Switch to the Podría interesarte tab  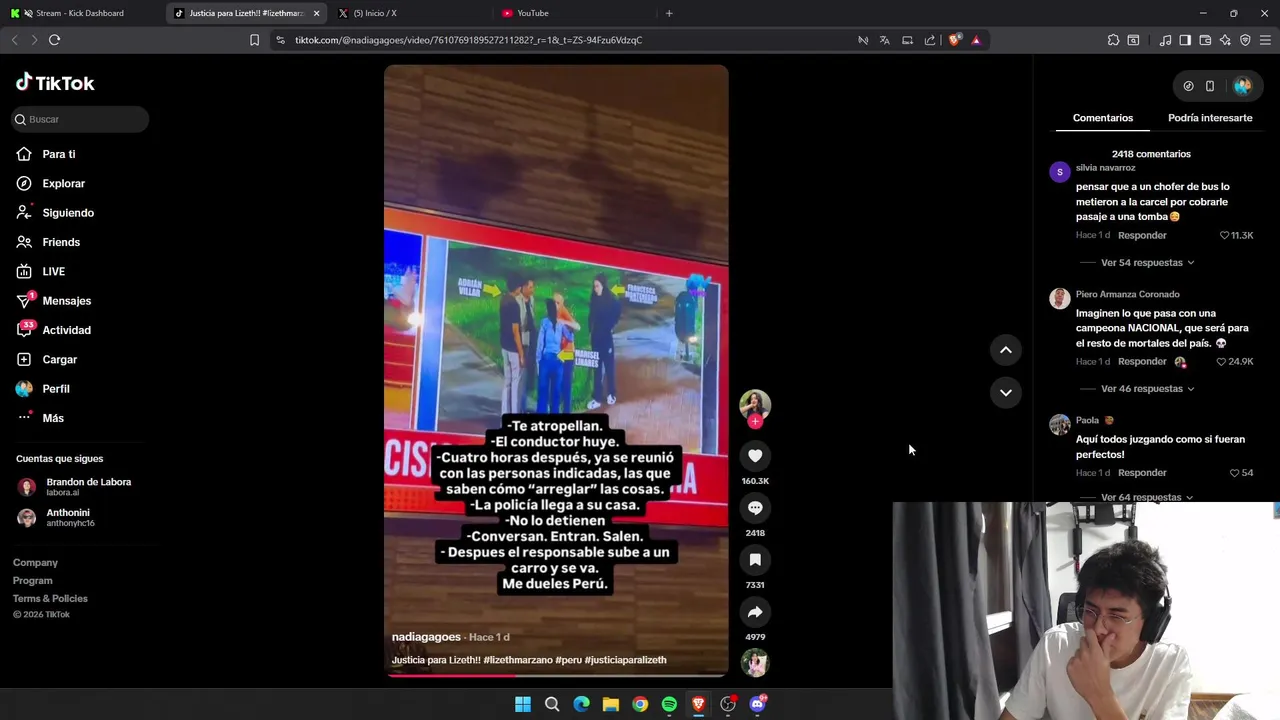pyautogui.click(x=1210, y=118)
